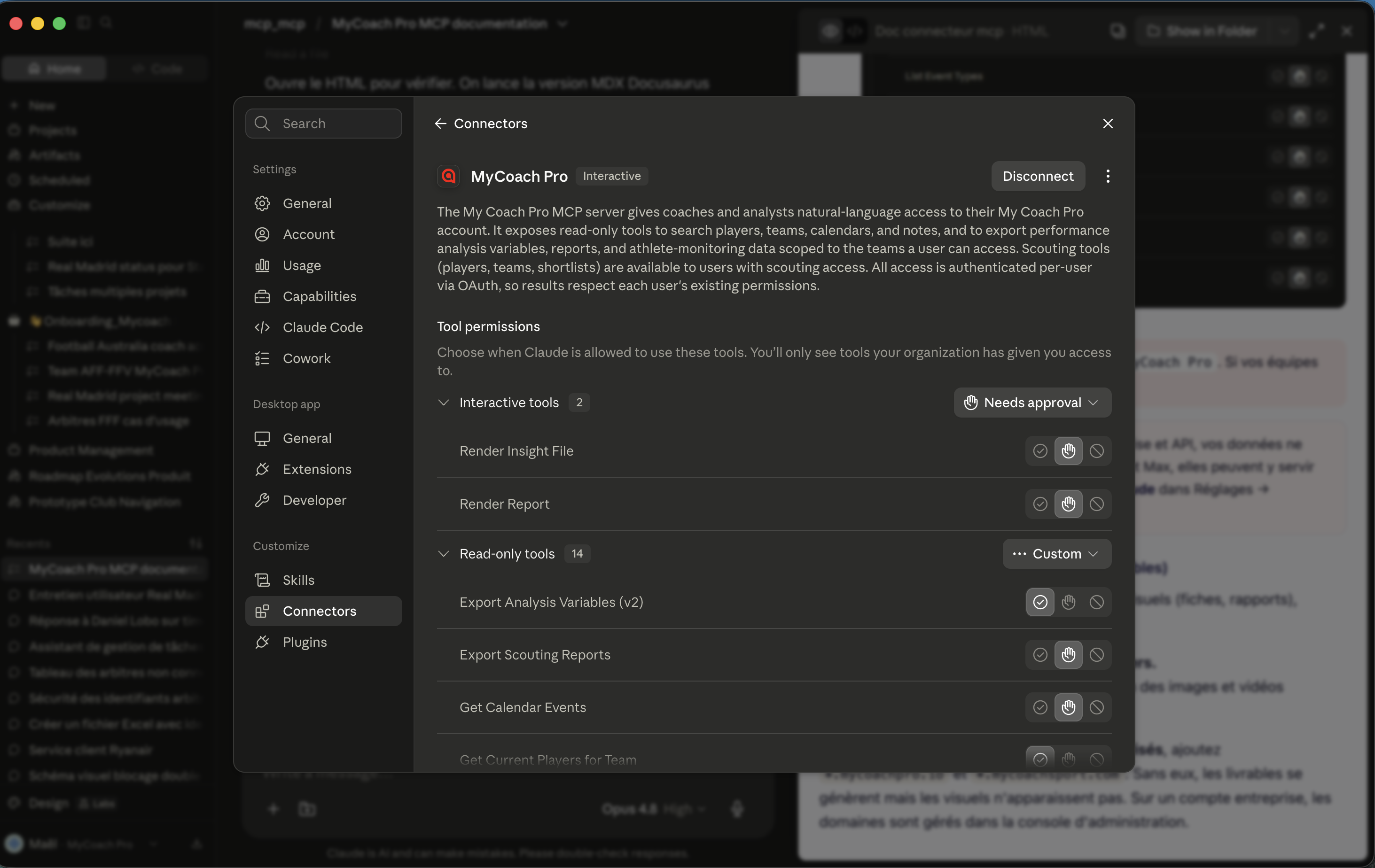Block the Render Insight File tool
The height and width of the screenshot is (868, 1375).
pos(1096,451)
